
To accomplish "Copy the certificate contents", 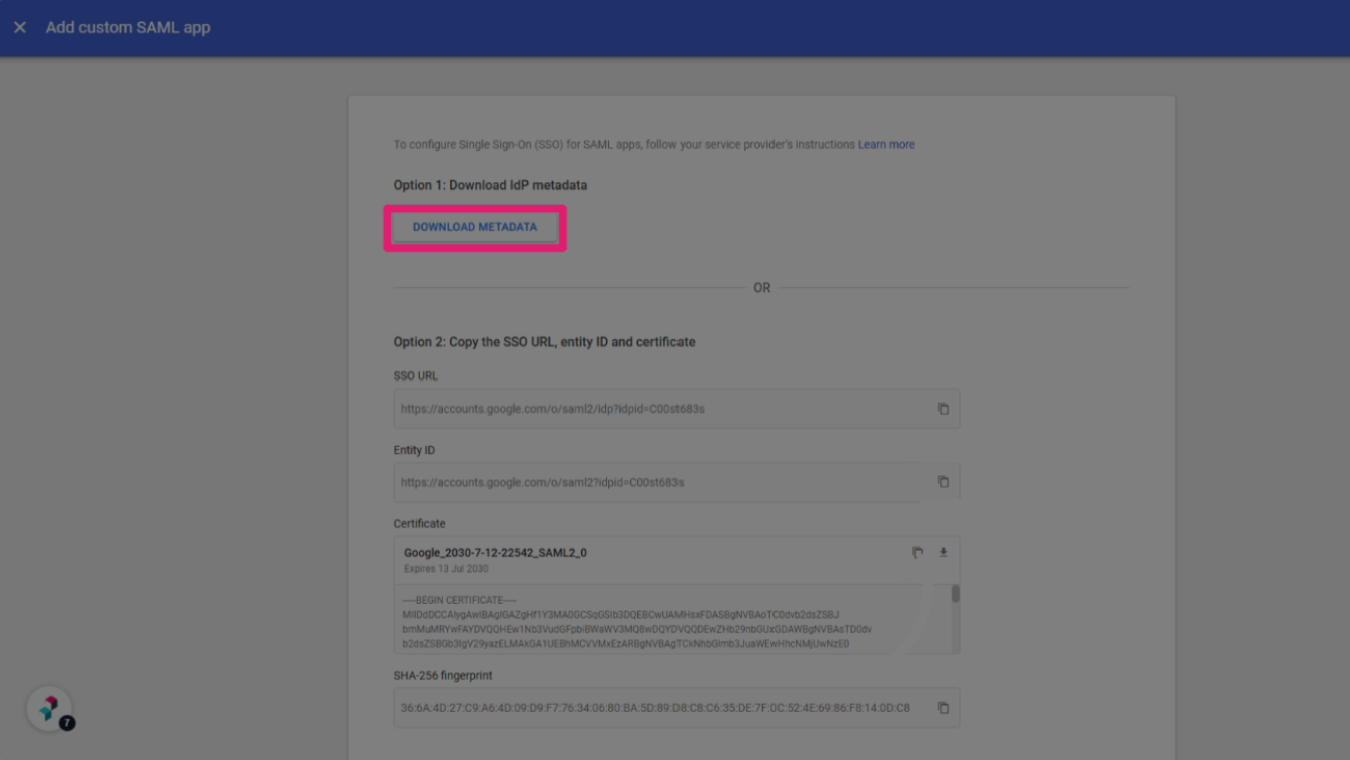I will [x=917, y=553].
